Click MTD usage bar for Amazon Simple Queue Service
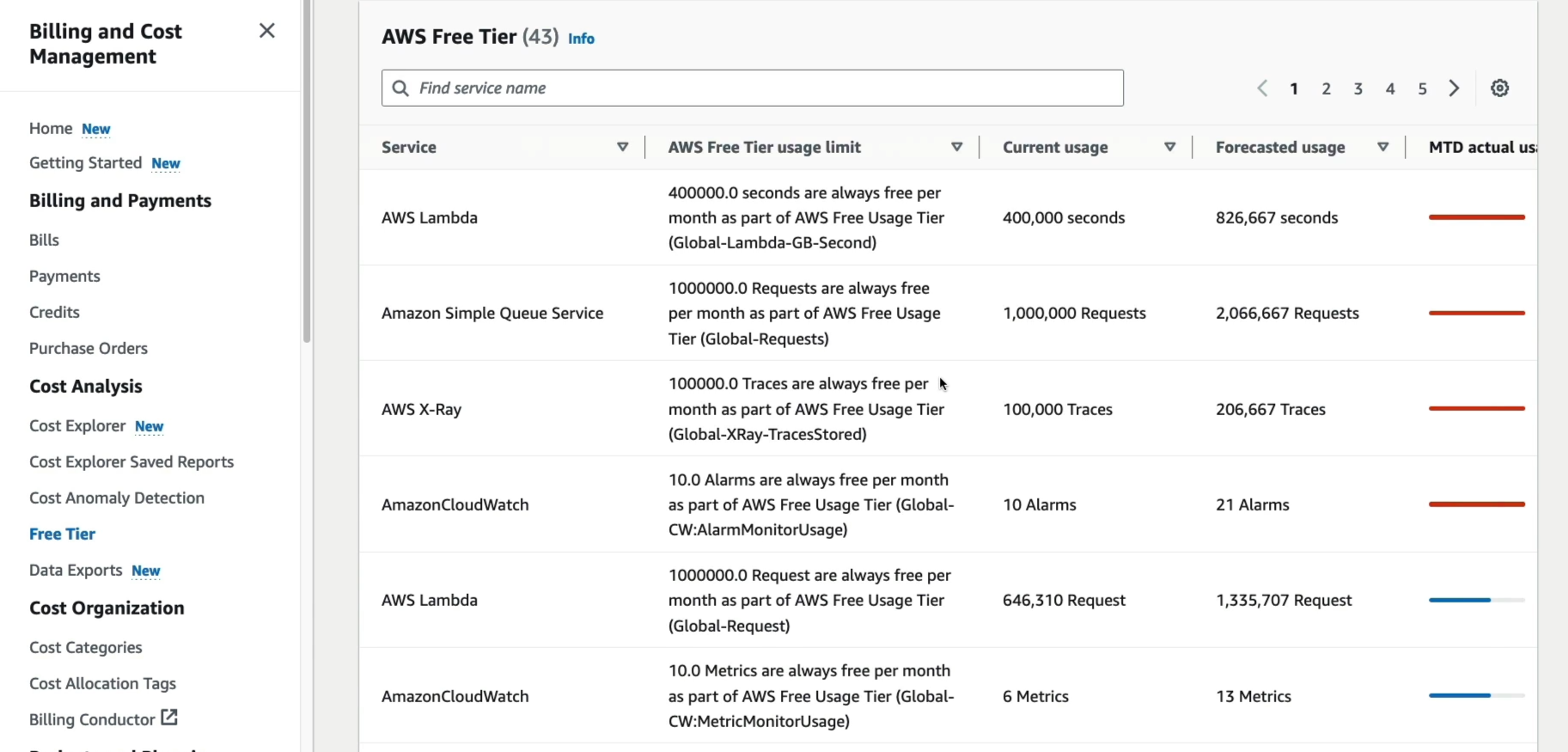 [1477, 313]
